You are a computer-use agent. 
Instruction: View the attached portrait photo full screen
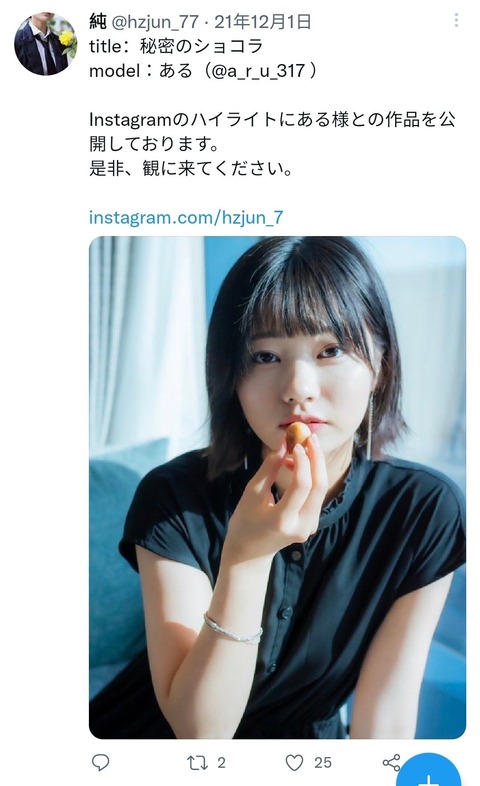(278, 487)
